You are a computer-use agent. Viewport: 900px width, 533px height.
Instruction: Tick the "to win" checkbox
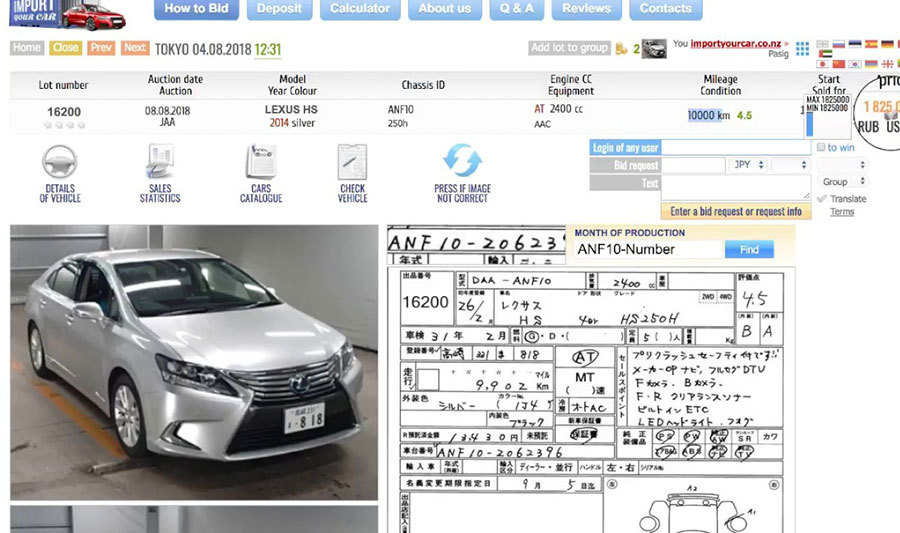click(821, 148)
